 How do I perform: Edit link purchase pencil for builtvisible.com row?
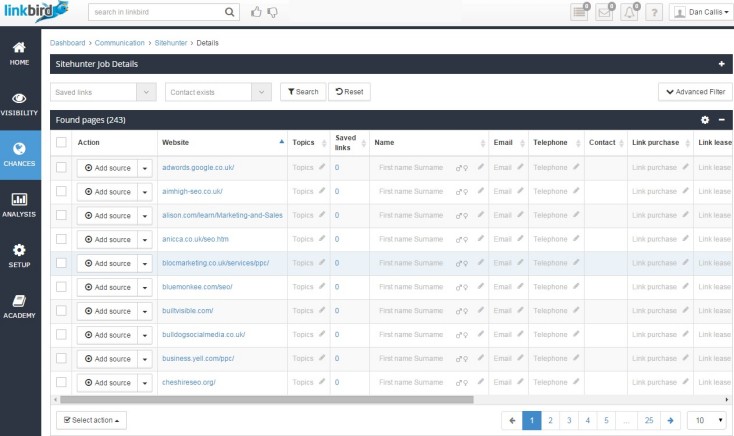[x=685, y=310]
